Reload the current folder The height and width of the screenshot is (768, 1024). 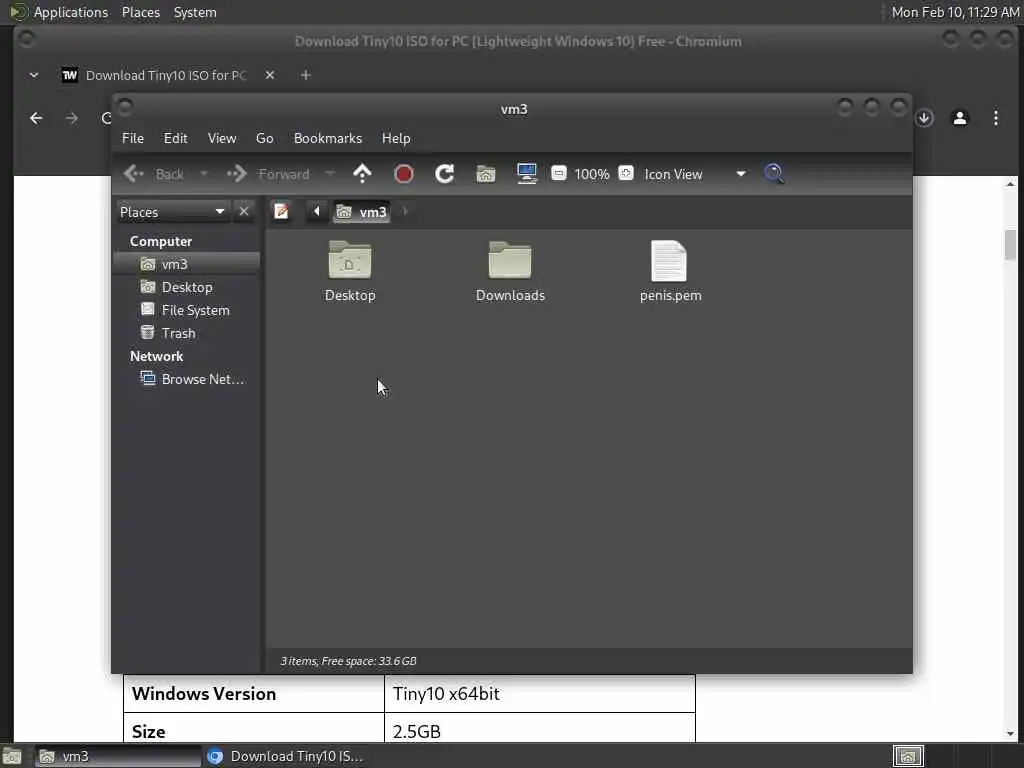[445, 174]
